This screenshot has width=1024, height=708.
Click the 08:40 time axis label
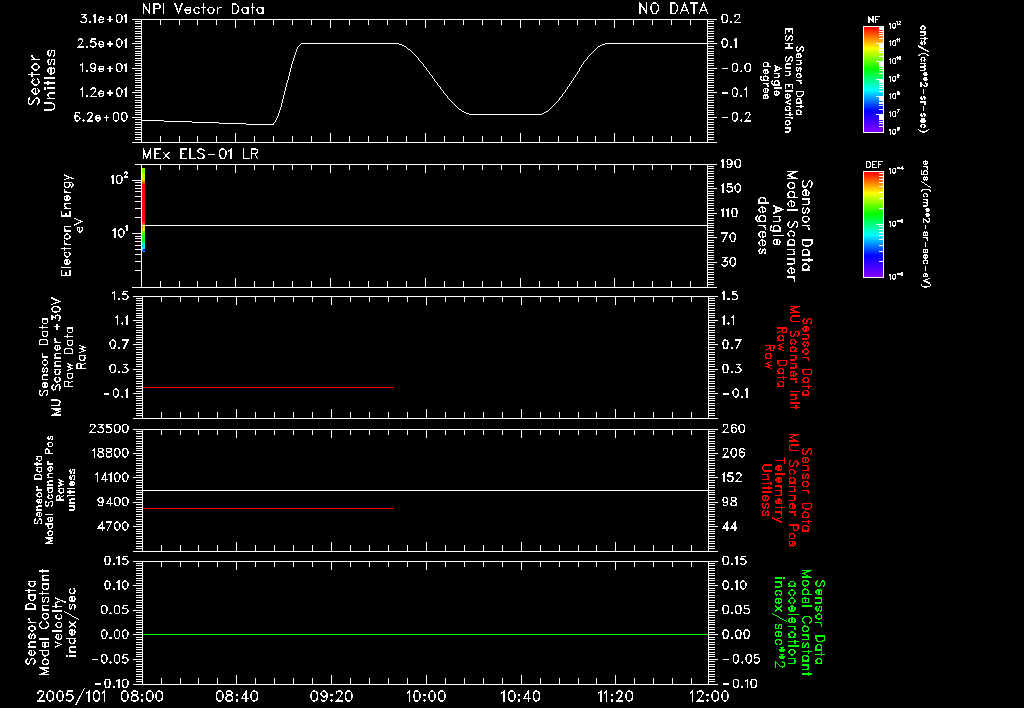[x=236, y=696]
